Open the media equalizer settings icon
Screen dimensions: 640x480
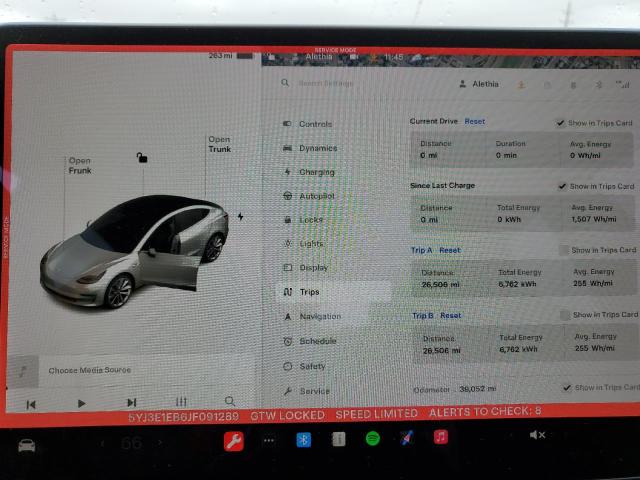click(x=181, y=402)
